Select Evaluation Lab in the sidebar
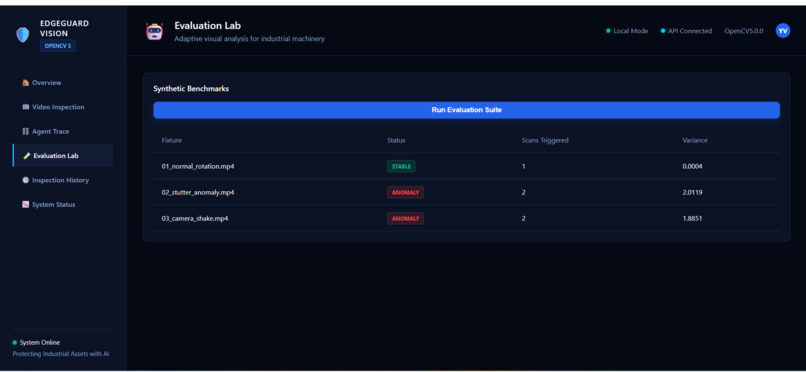The width and height of the screenshot is (806, 372). tap(63, 156)
